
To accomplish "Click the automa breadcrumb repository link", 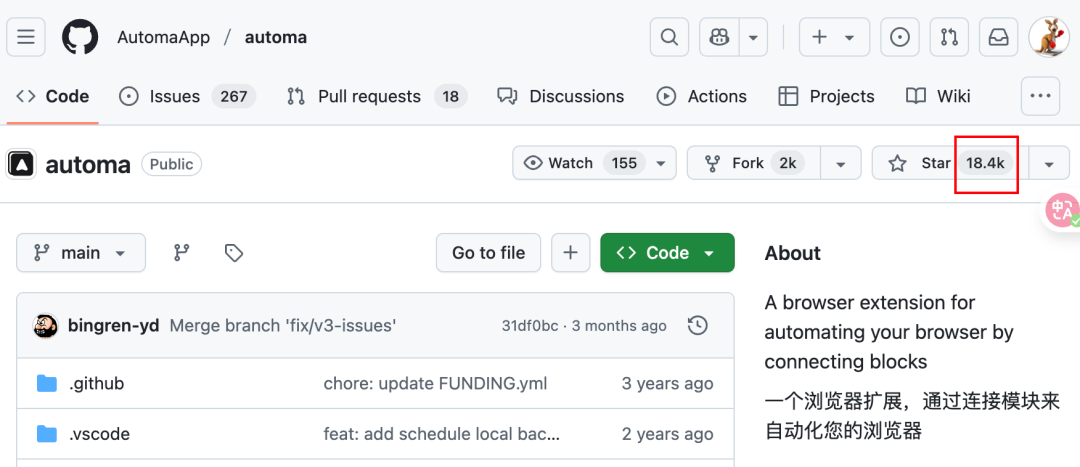I will tap(276, 37).
